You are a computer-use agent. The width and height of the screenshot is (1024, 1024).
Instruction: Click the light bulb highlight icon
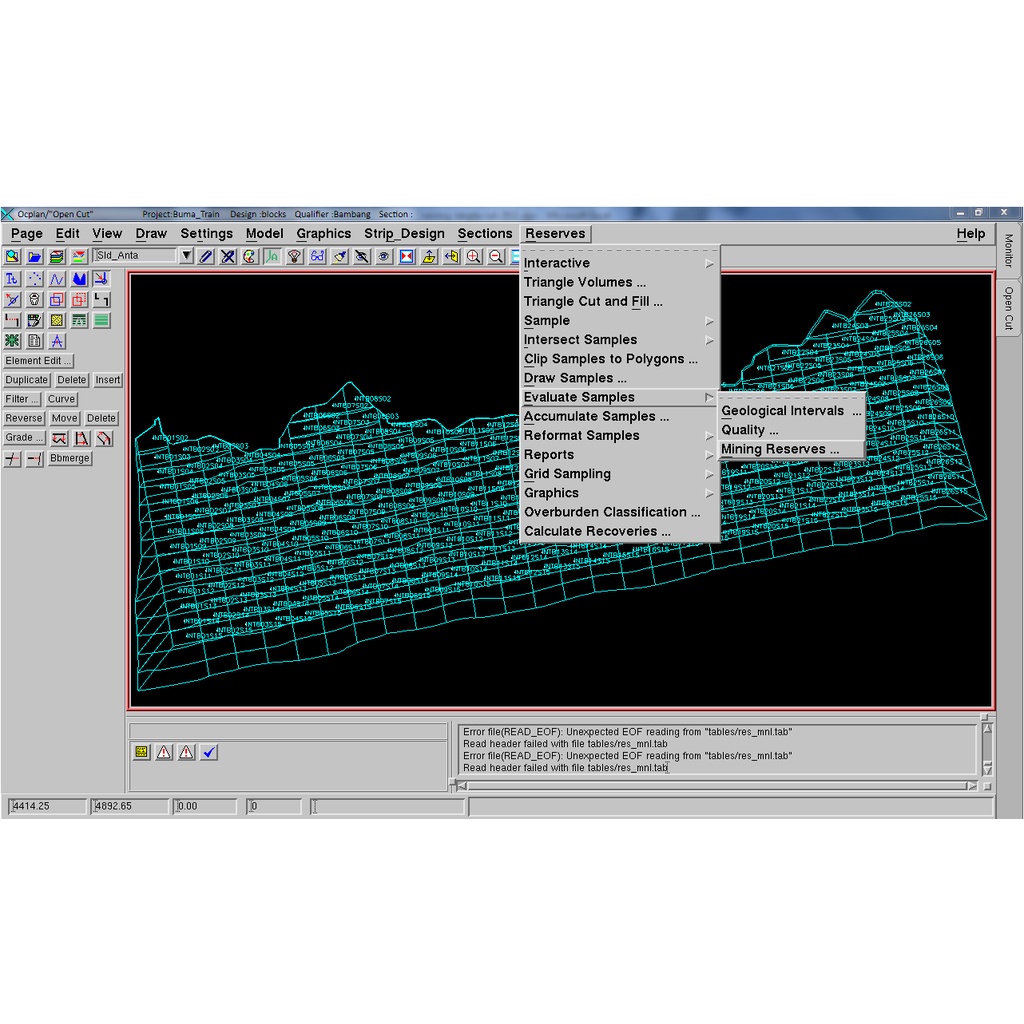tap(295, 256)
